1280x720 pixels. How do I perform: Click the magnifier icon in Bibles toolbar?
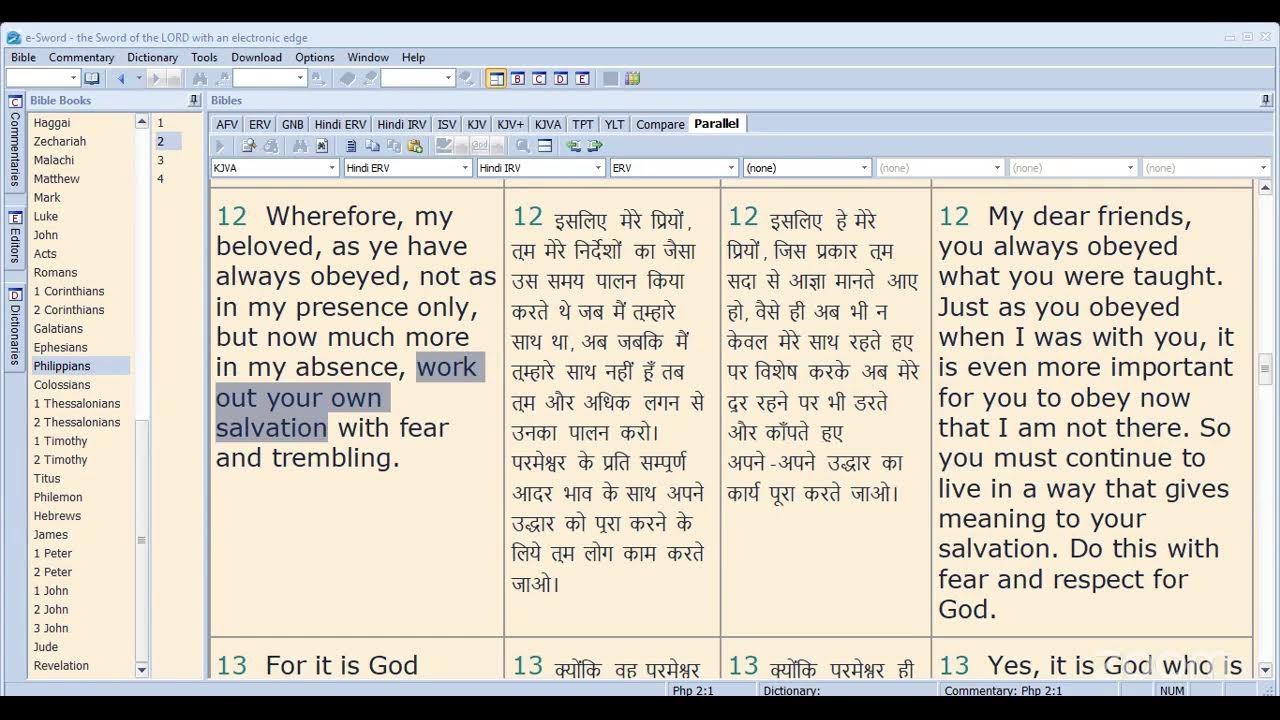pyautogui.click(x=523, y=146)
